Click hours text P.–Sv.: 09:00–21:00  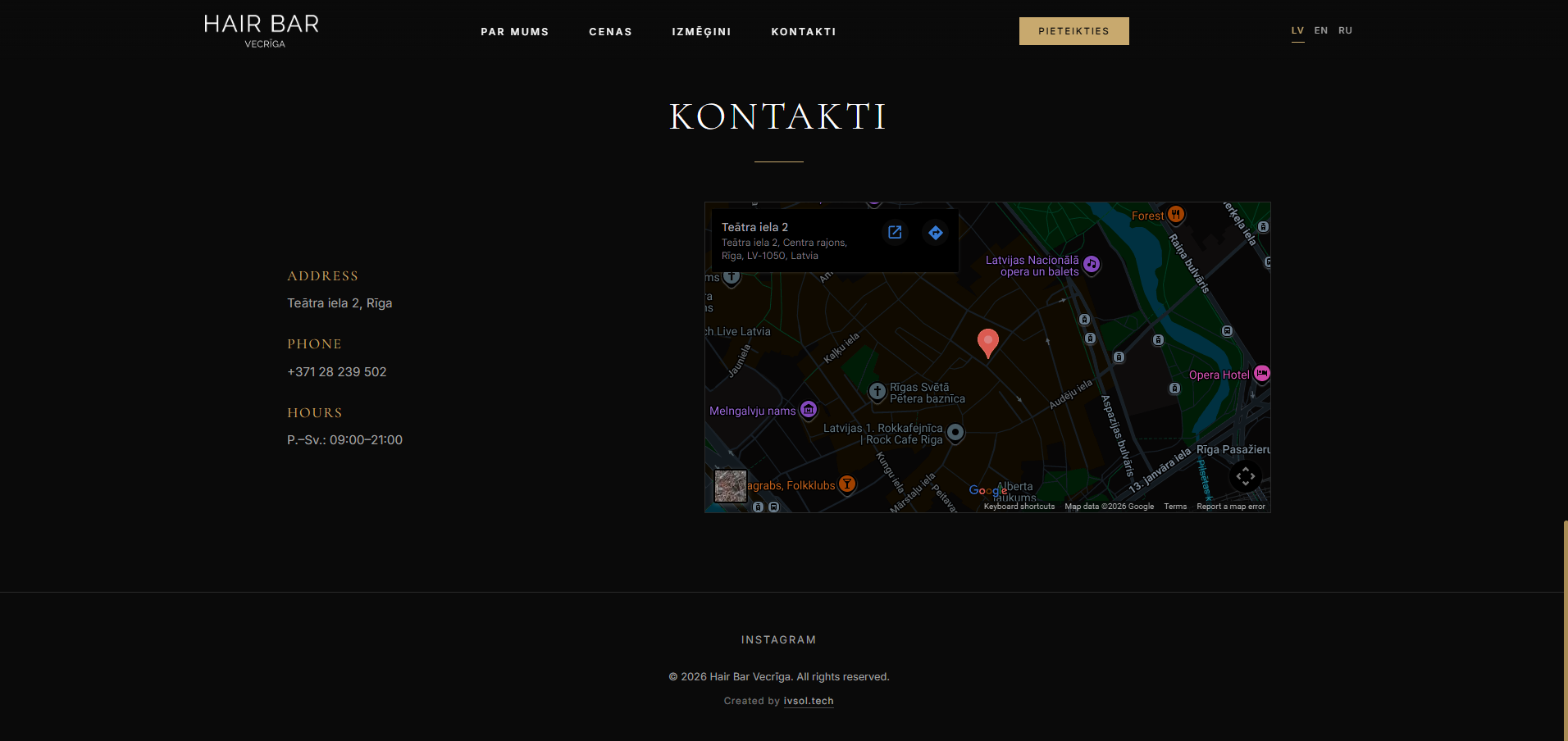tap(344, 440)
